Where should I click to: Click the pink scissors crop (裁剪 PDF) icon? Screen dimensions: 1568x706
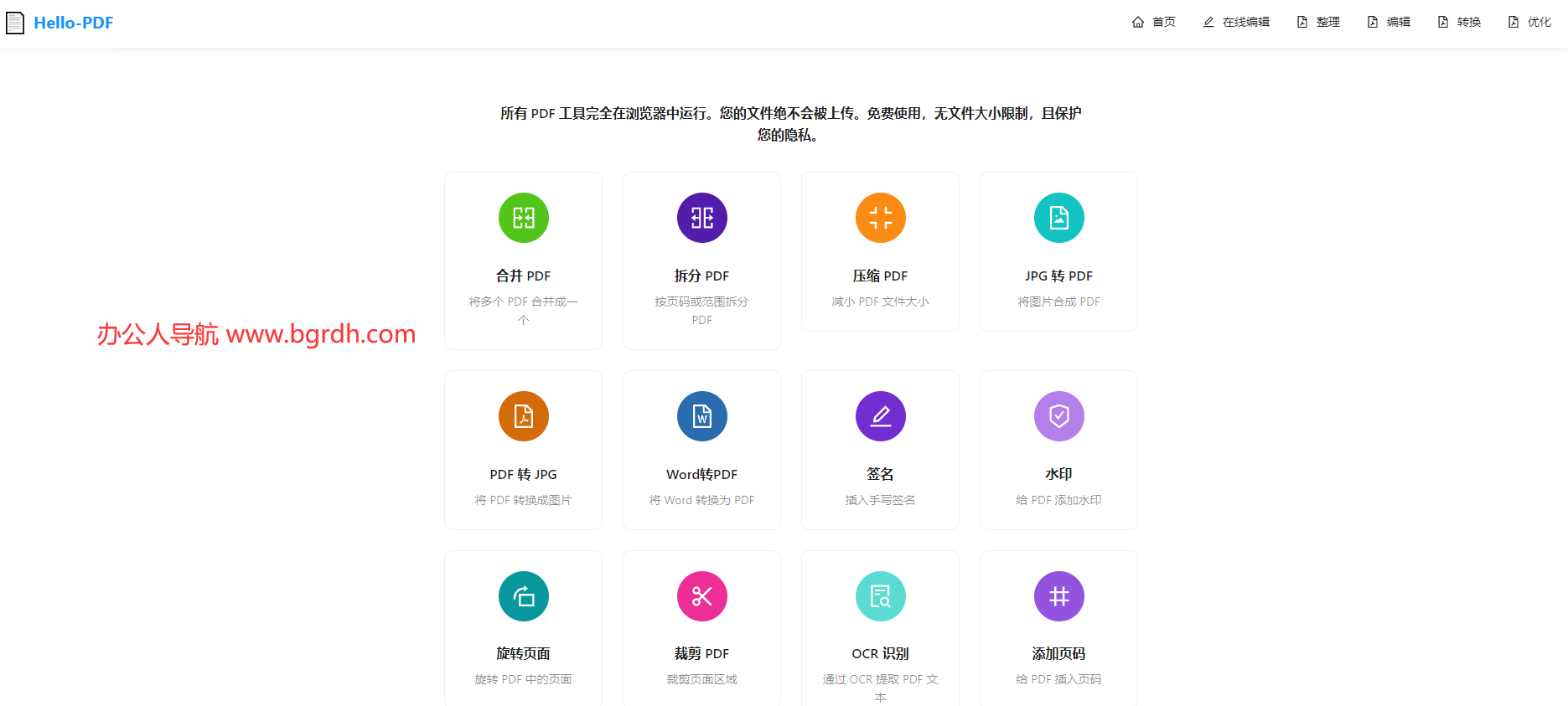coord(701,596)
